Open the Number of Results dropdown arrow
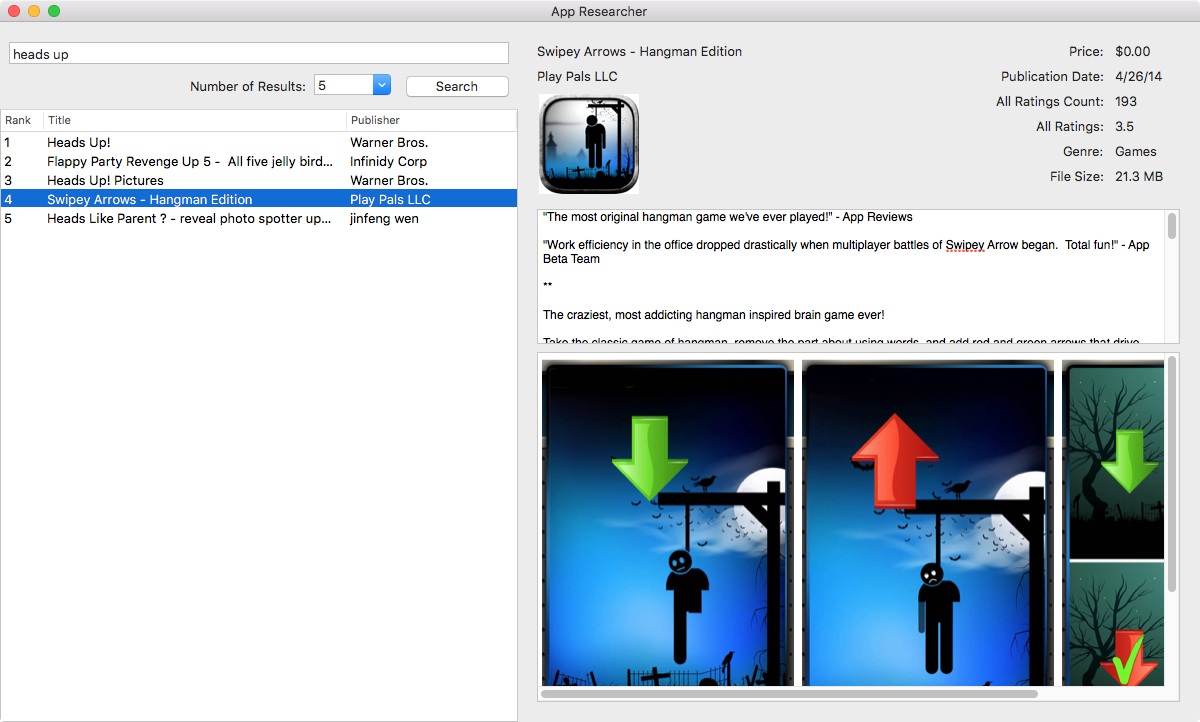This screenshot has height=722, width=1200. click(x=381, y=86)
